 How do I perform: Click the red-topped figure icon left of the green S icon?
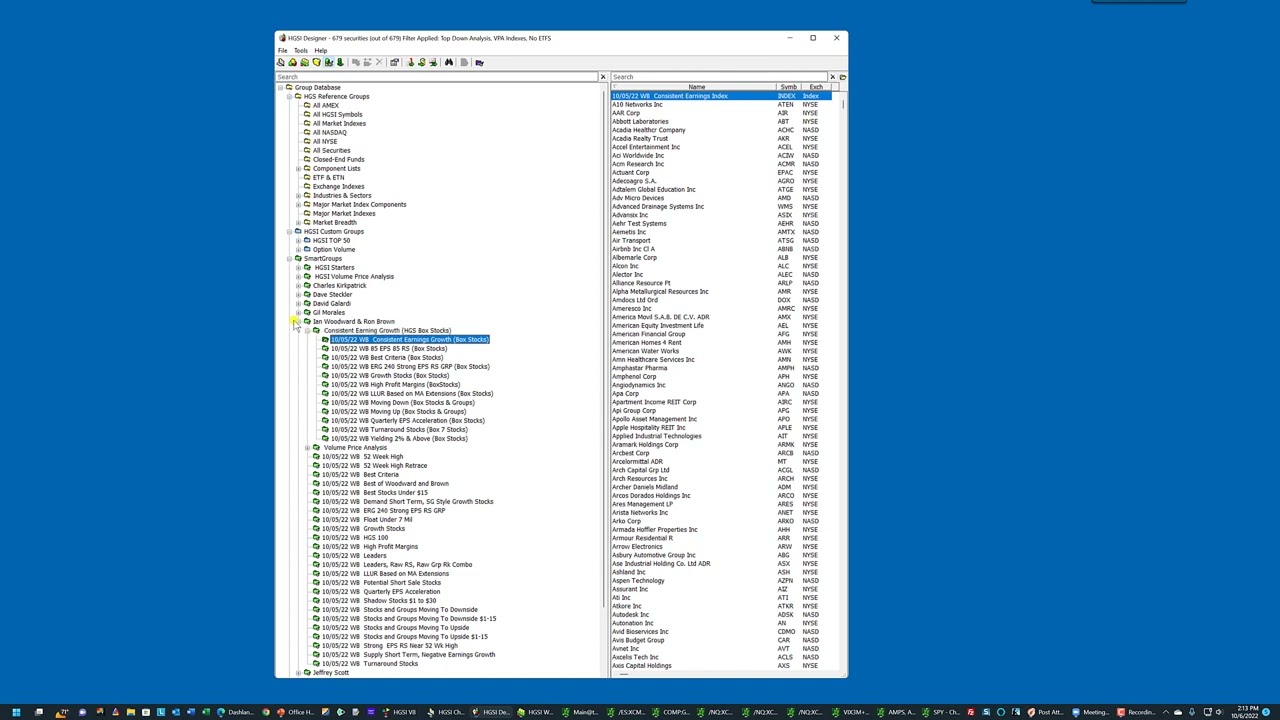tap(411, 62)
